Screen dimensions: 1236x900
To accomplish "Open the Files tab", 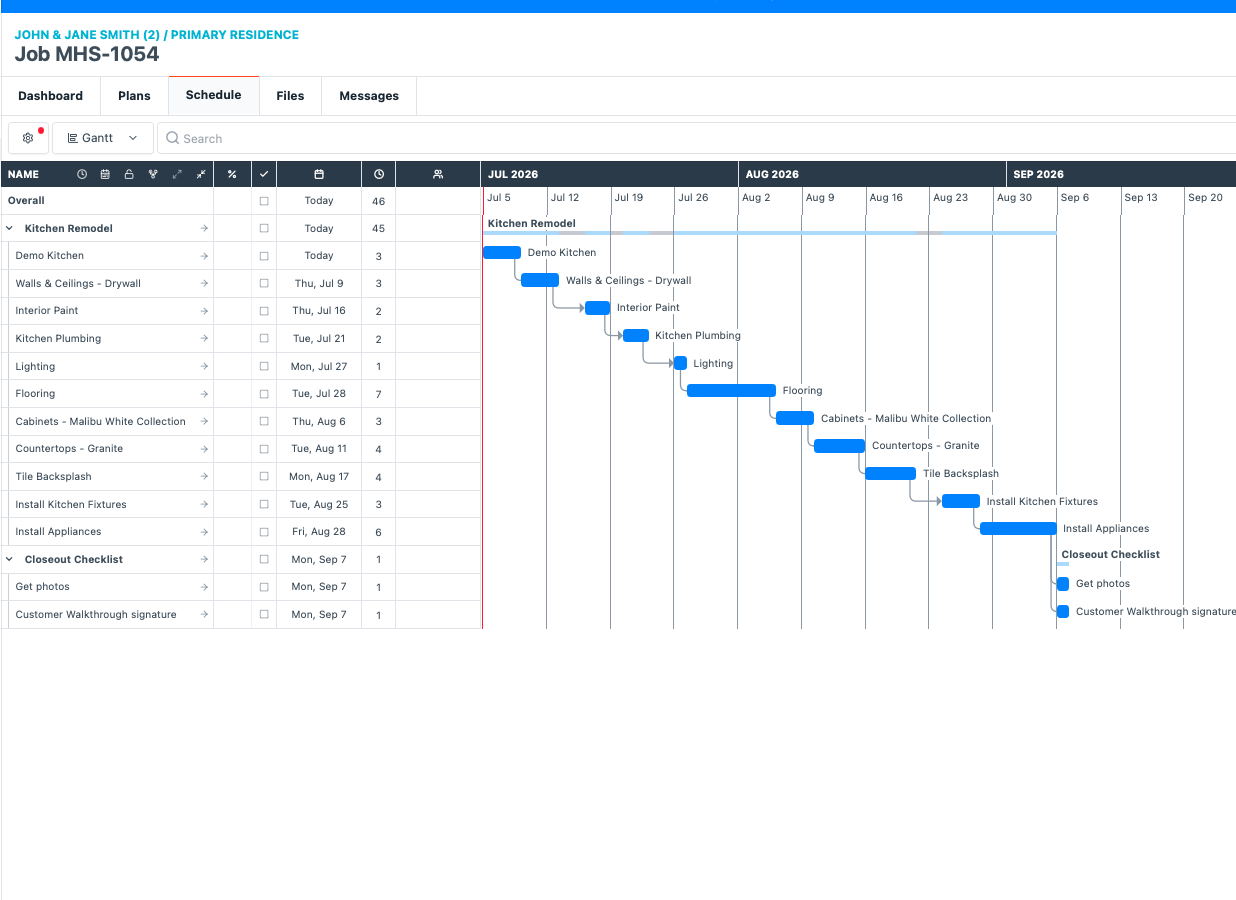I will 290,96.
